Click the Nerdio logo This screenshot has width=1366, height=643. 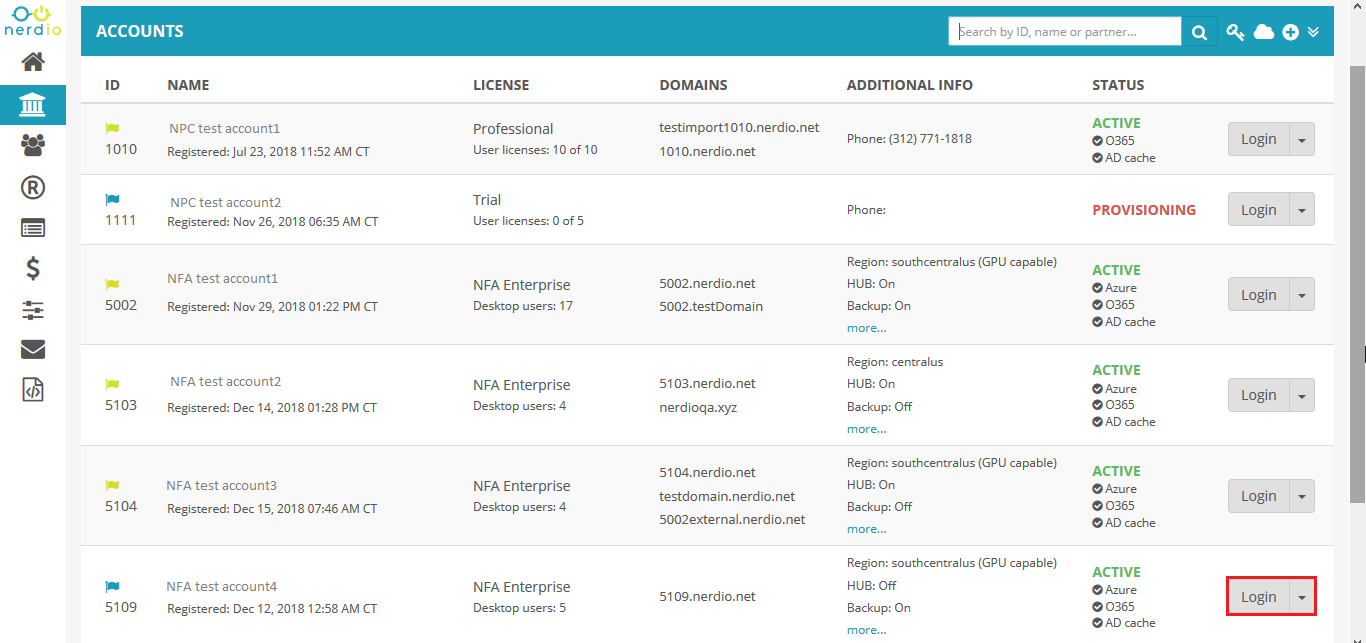point(33,20)
